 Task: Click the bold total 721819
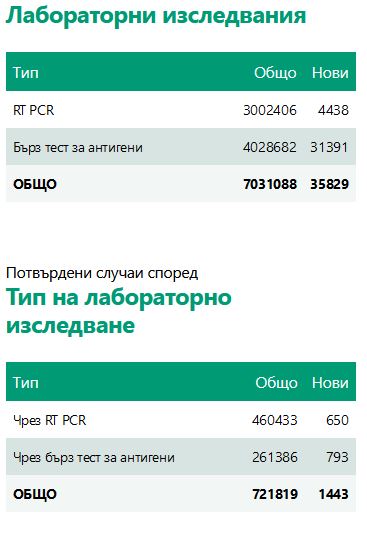pyautogui.click(x=275, y=494)
